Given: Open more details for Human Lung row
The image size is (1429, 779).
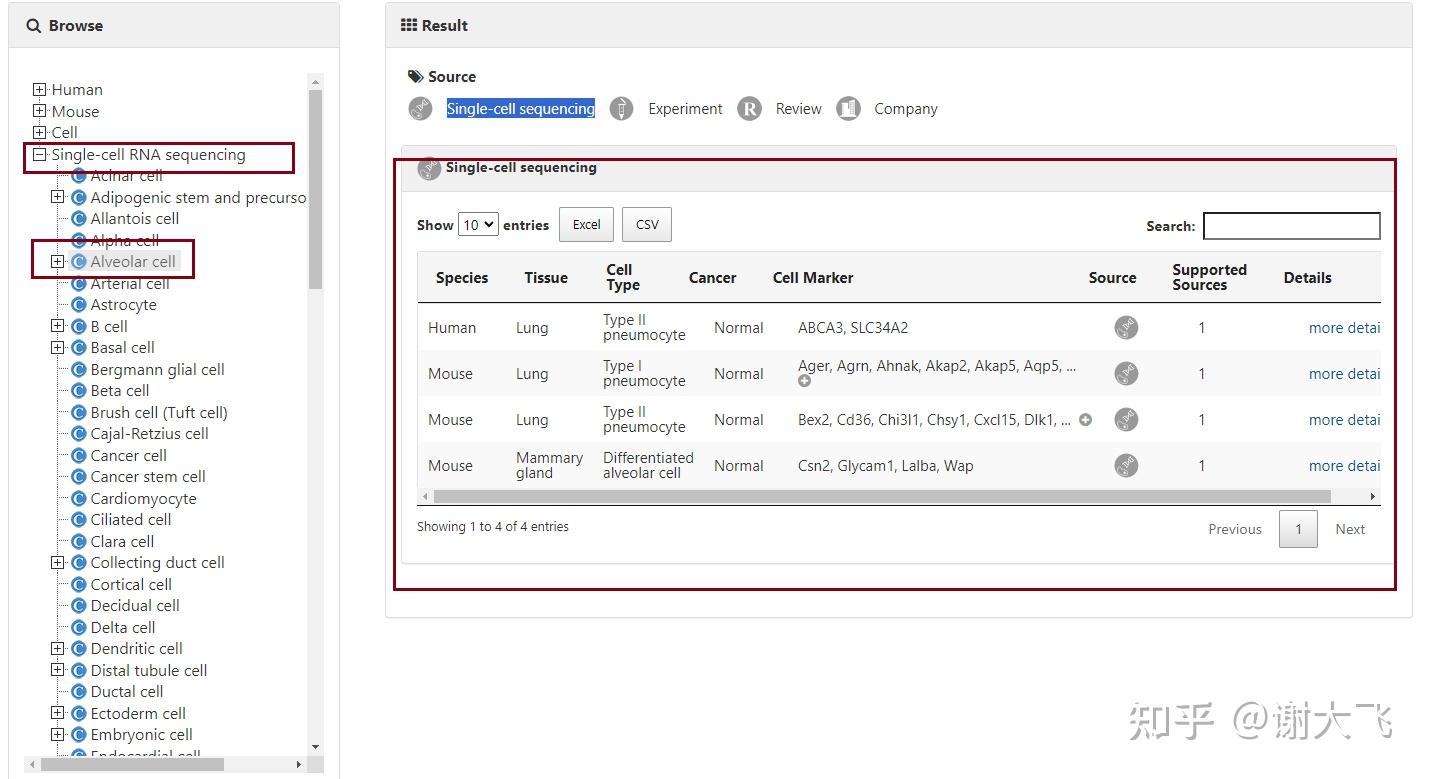Looking at the screenshot, I should pyautogui.click(x=1343, y=328).
